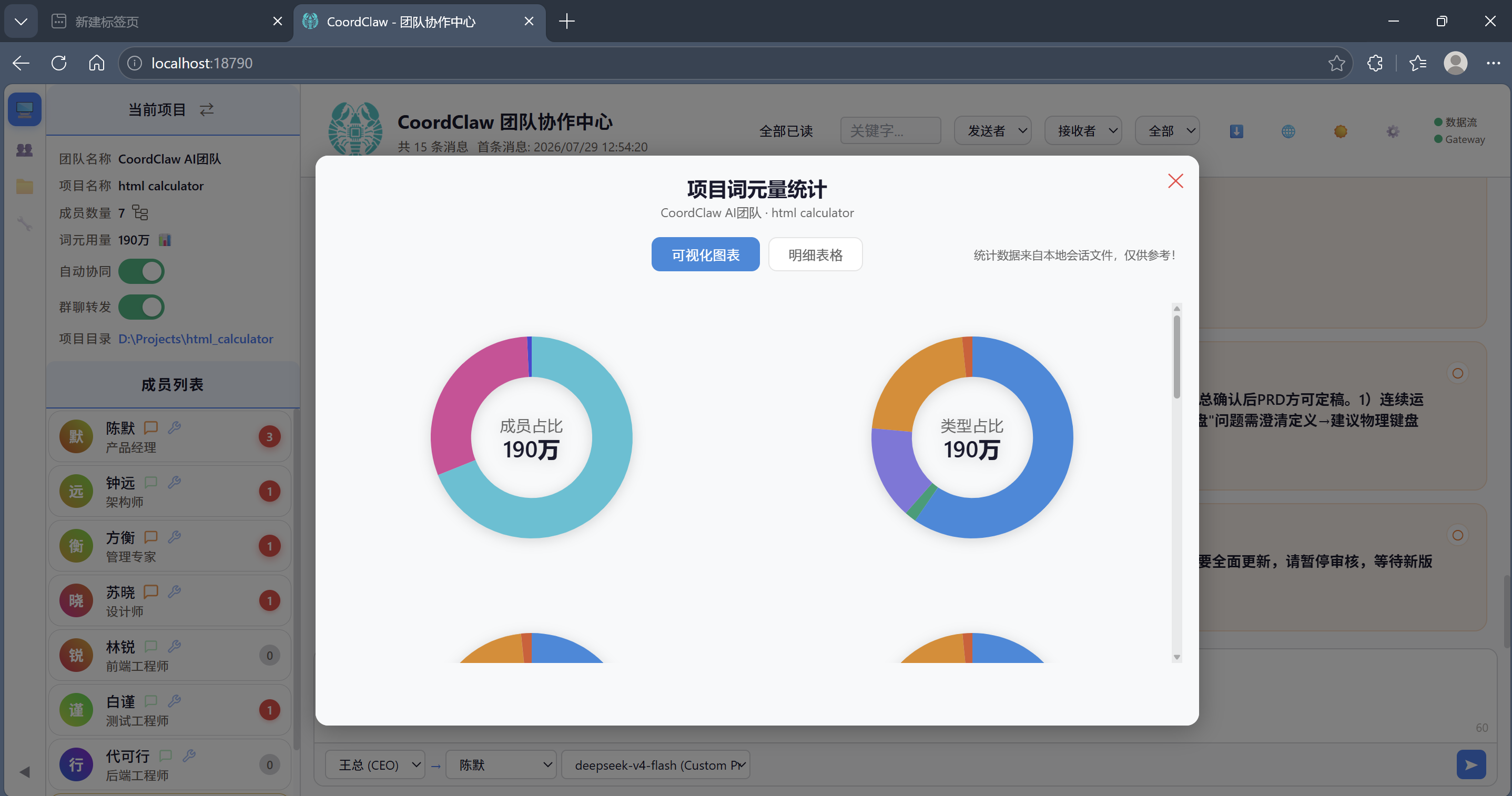Click the wrench icon for 钟远

pyautogui.click(x=174, y=482)
